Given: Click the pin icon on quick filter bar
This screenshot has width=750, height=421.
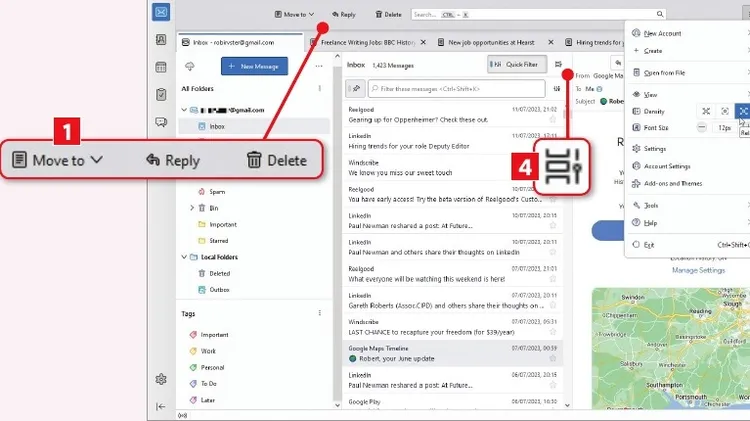Looking at the screenshot, I should 356,89.
